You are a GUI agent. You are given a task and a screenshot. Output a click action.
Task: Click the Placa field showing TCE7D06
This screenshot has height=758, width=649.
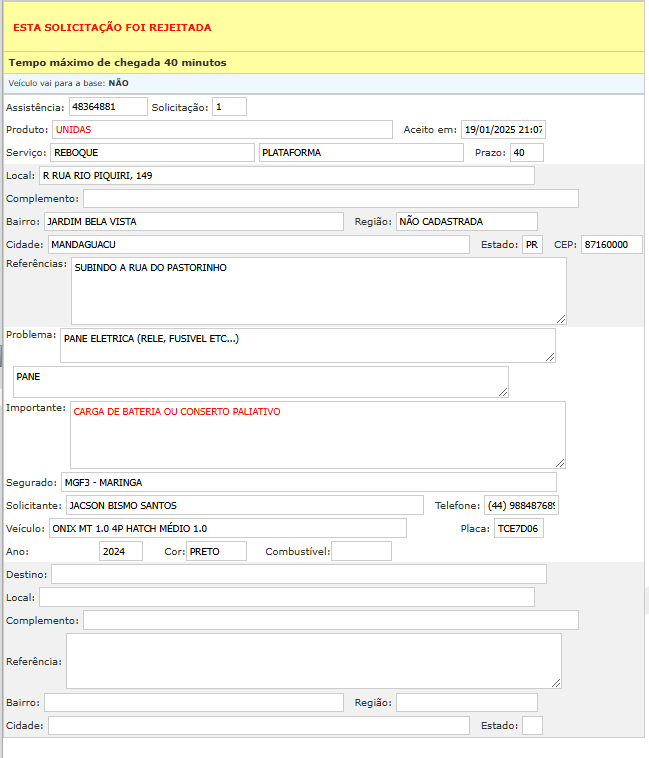tap(519, 528)
